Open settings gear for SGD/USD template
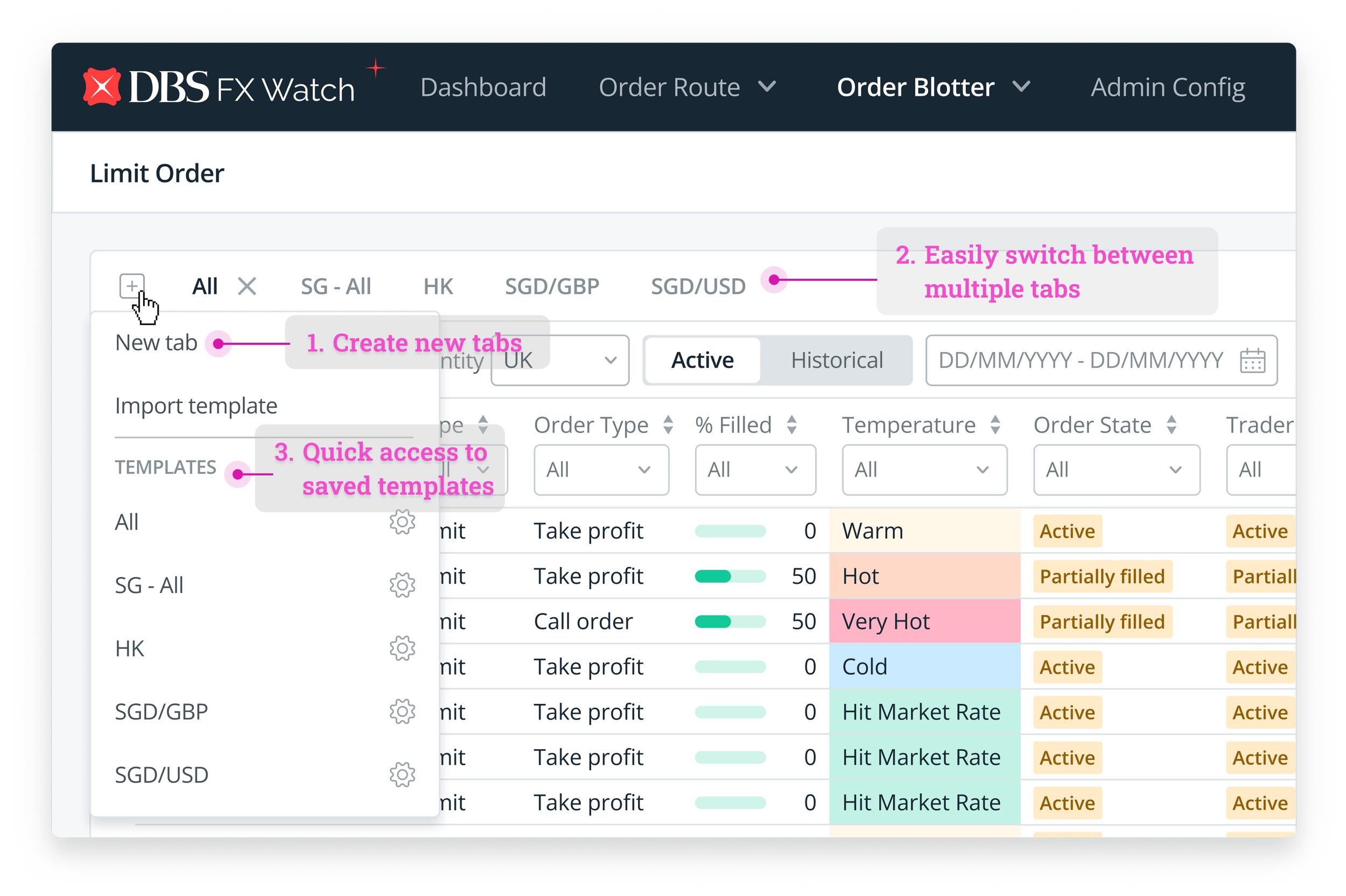The width and height of the screenshot is (1346, 896). [402, 775]
